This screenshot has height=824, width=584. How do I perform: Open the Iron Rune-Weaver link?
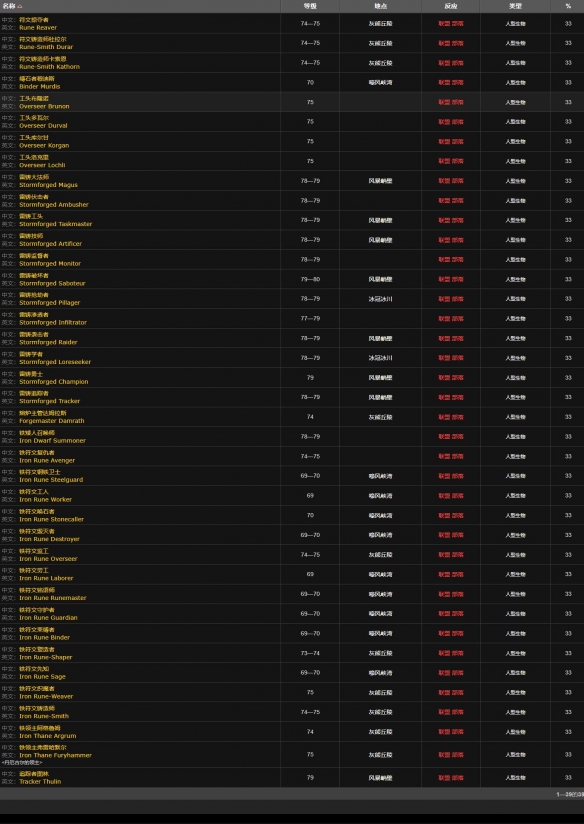[x=46, y=696]
